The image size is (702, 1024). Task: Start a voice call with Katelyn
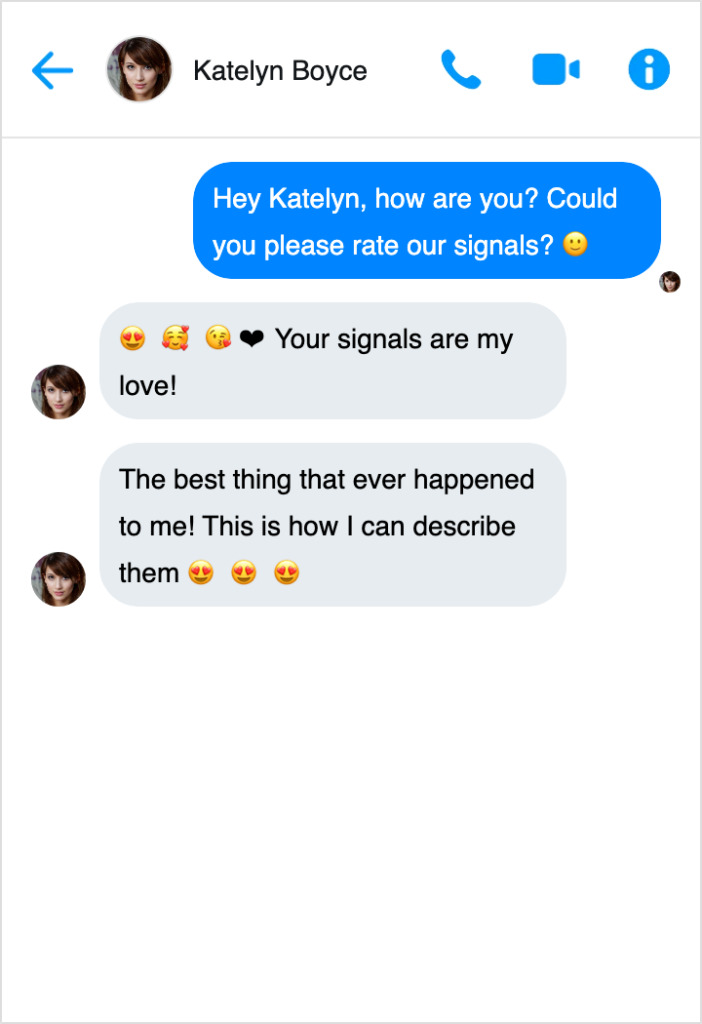tap(461, 70)
